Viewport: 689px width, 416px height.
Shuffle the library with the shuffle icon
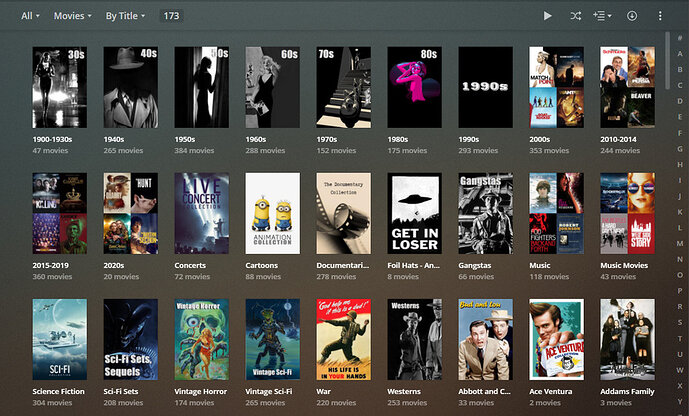click(576, 16)
